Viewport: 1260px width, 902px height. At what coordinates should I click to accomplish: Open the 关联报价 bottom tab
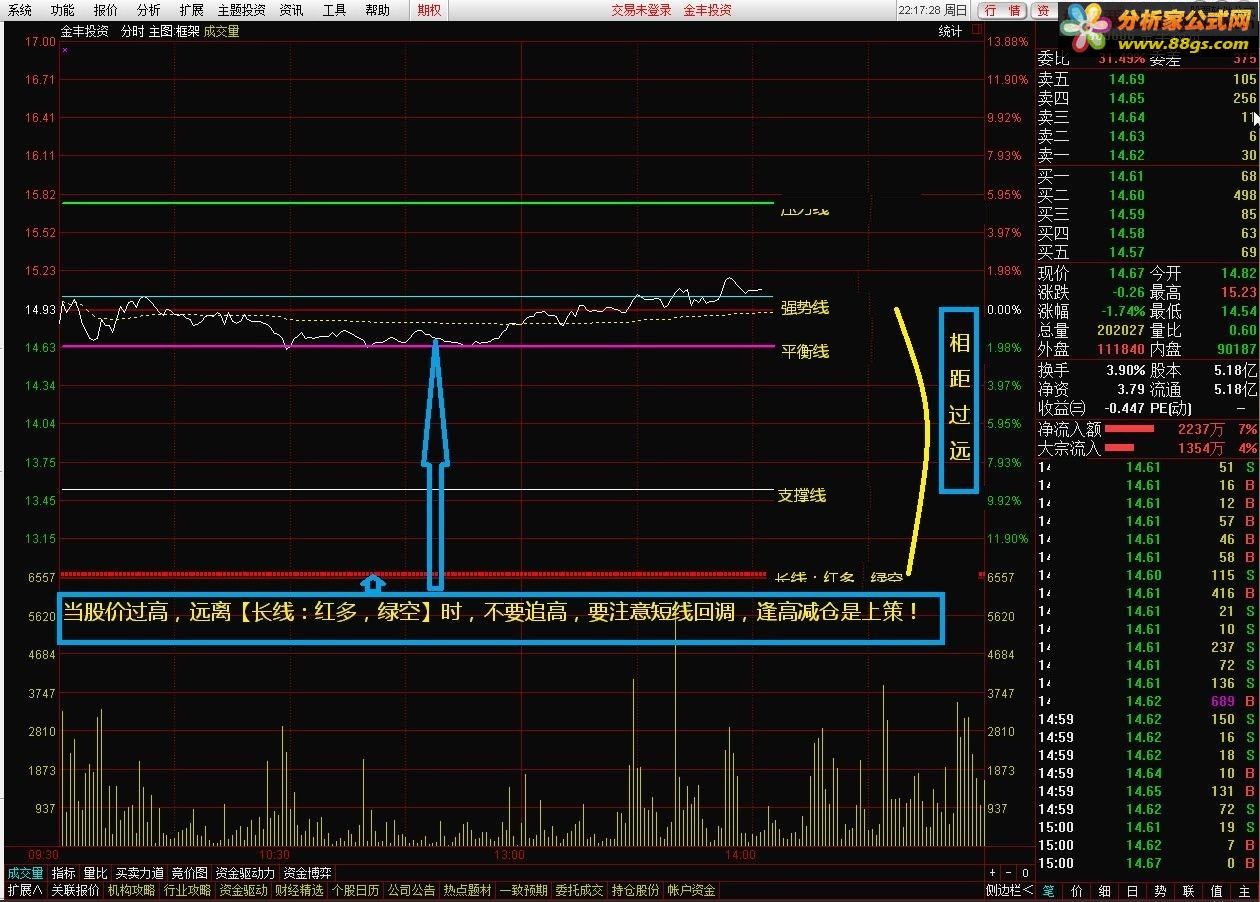tap(76, 890)
